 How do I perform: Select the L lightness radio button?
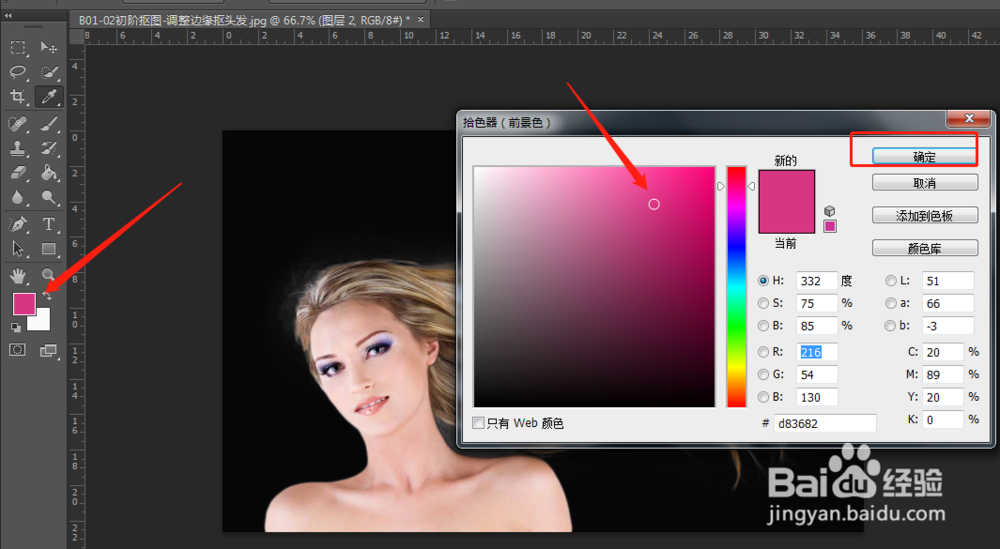click(891, 281)
